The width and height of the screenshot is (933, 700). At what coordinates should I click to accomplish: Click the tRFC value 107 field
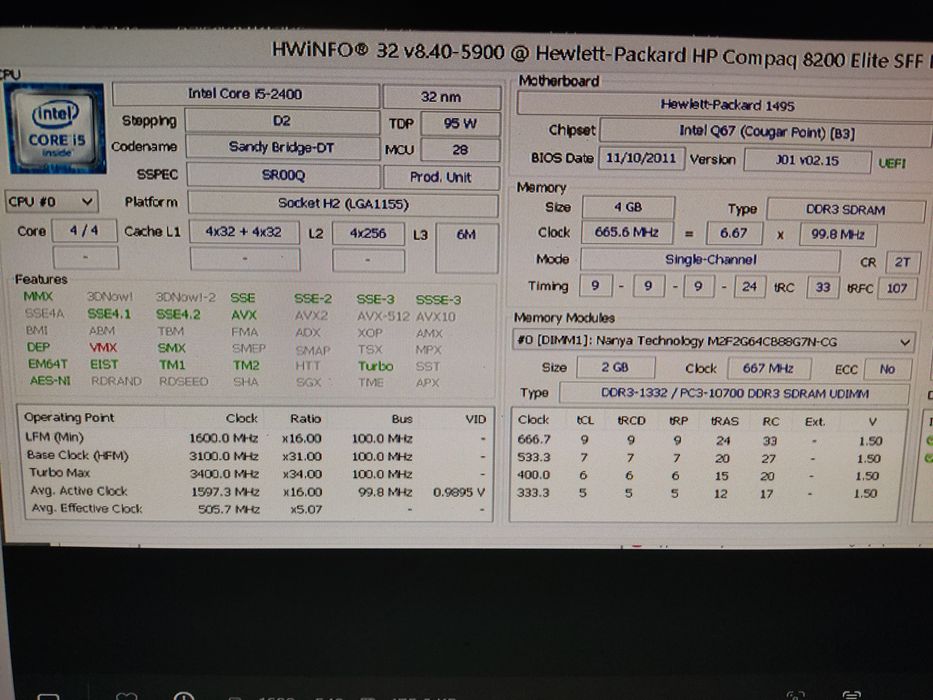coord(897,289)
